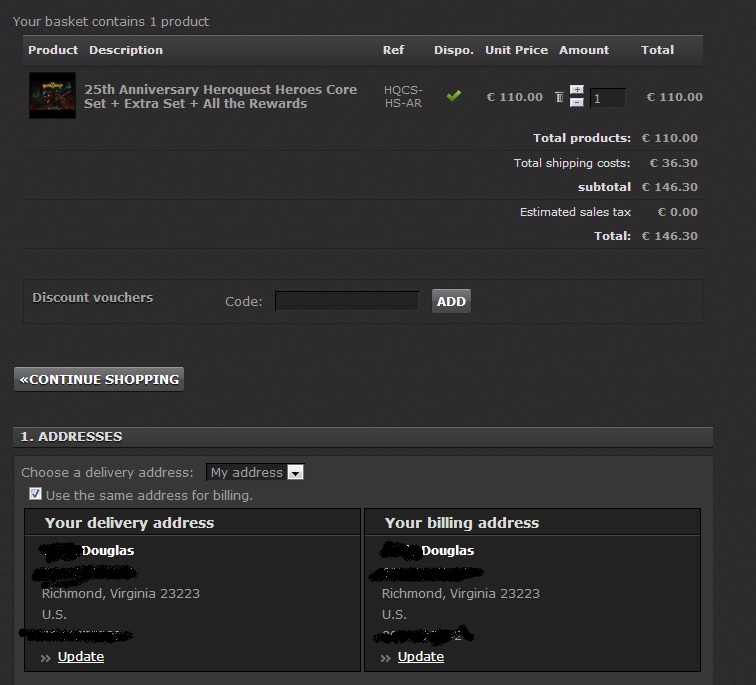Open the 'My address' delivery dropdown
The image size is (756, 685).
click(254, 472)
